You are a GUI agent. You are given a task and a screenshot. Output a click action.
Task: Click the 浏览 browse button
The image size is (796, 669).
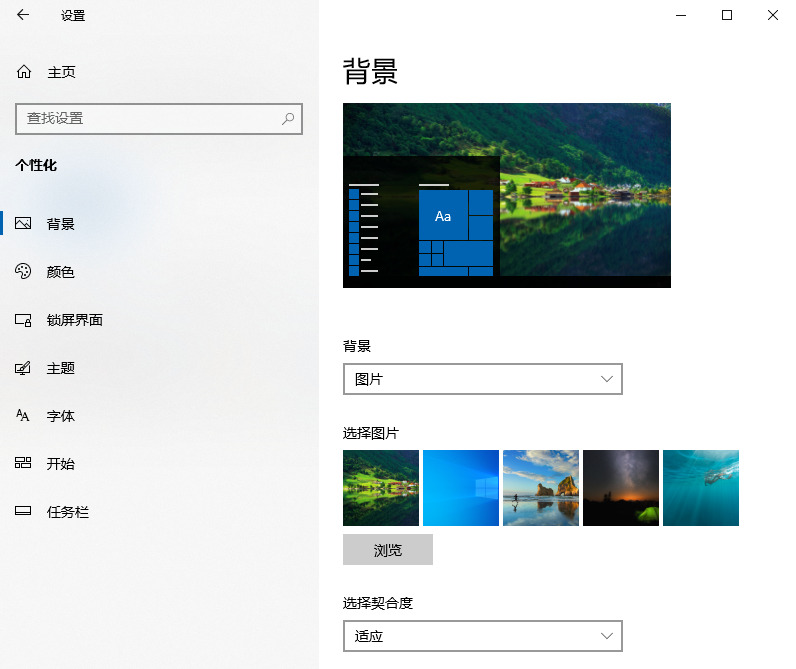pos(388,550)
